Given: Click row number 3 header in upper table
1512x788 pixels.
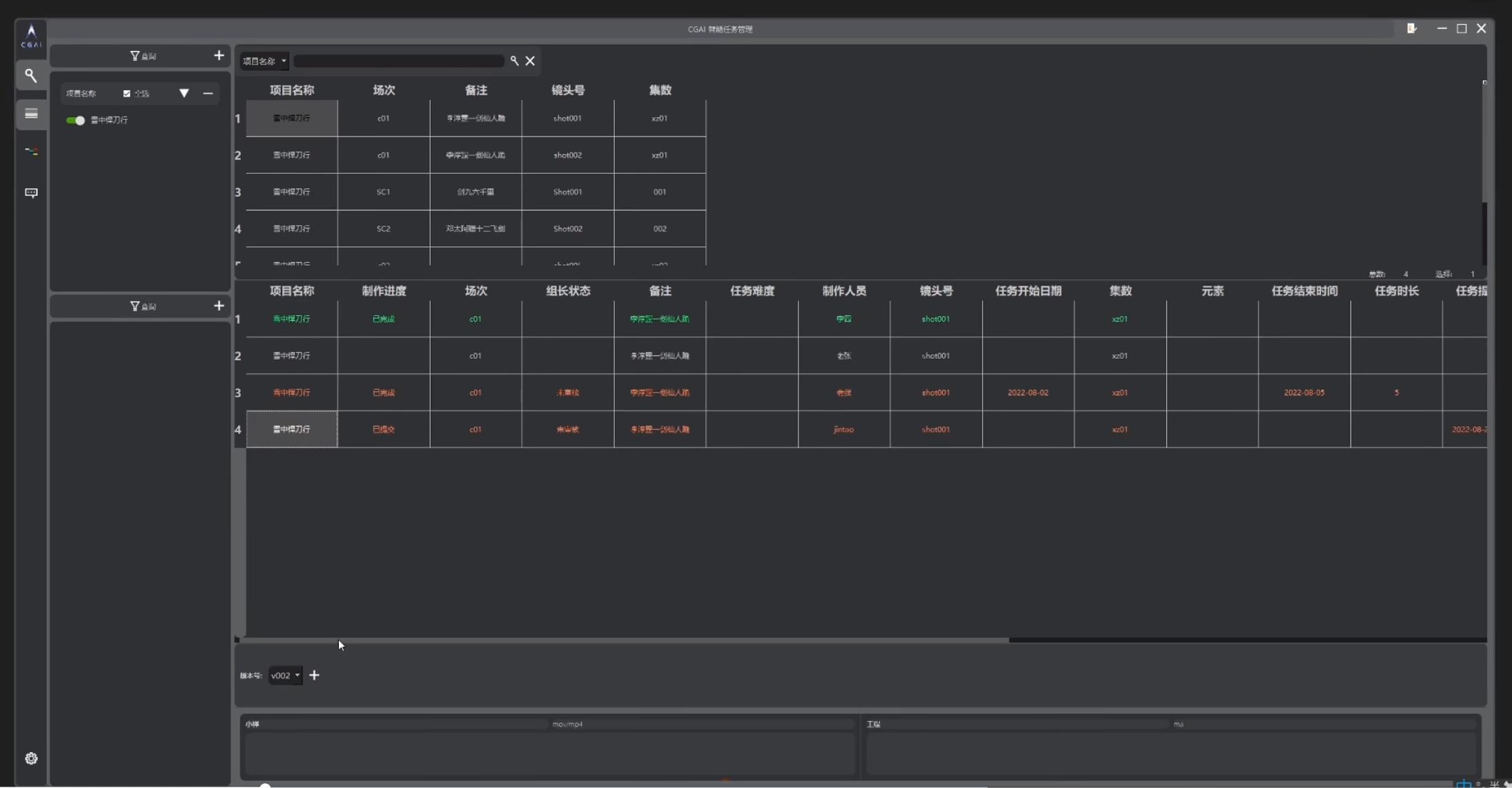Looking at the screenshot, I should click(238, 192).
